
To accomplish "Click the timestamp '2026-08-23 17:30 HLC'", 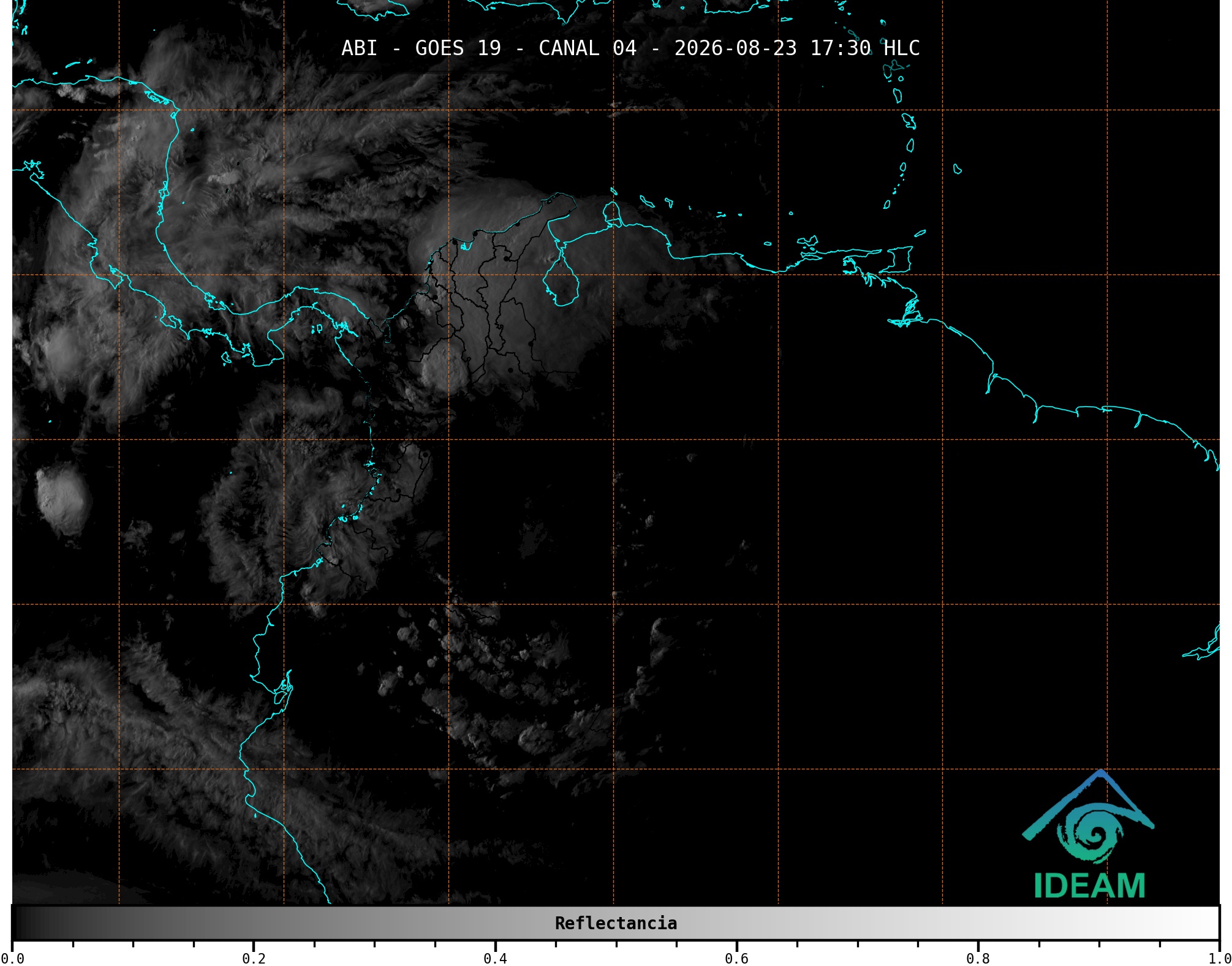I will point(797,48).
